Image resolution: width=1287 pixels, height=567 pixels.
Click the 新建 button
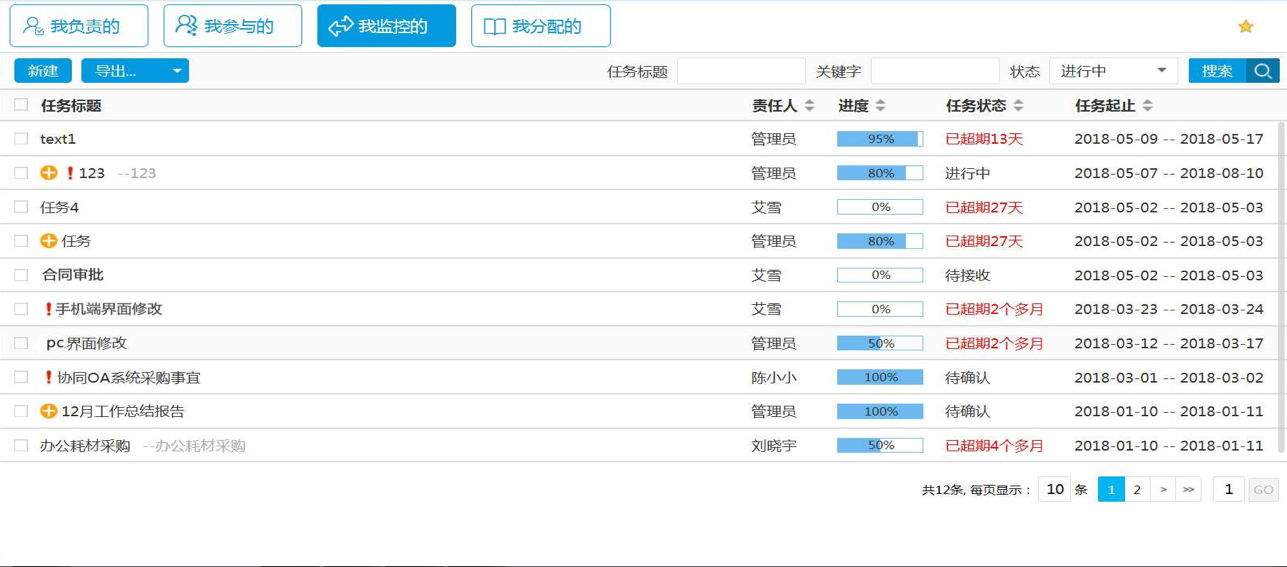[x=43, y=71]
